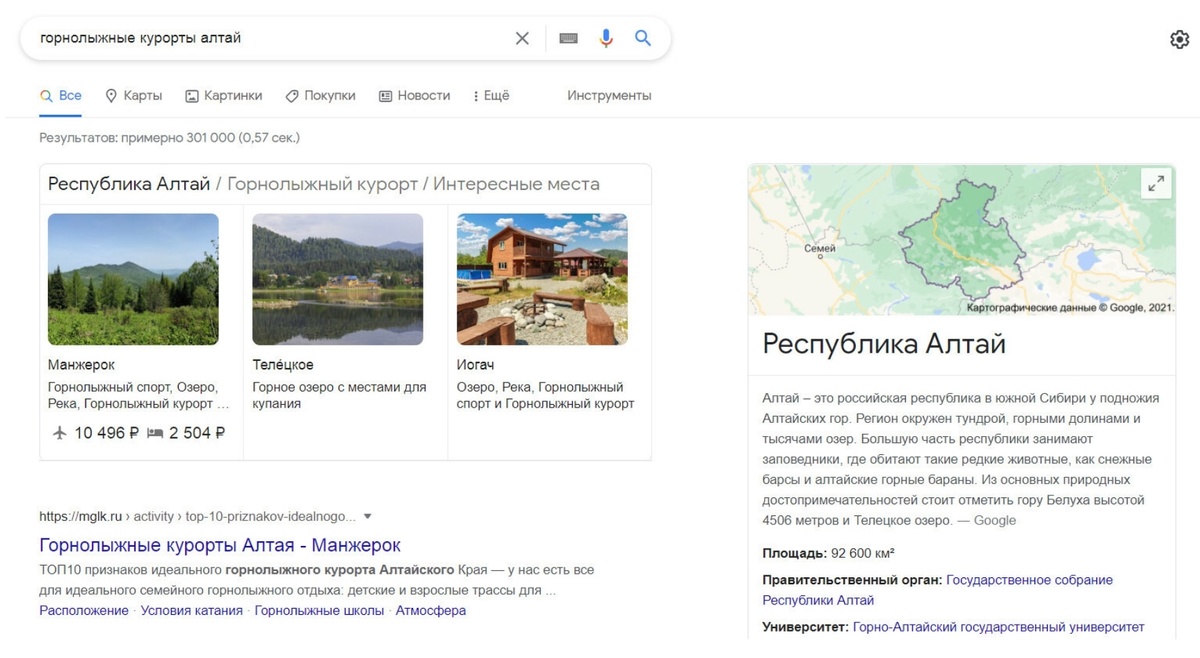This screenshot has width=1200, height=658.
Task: Click the Республика Алтай breadcrumb in carousel header
Action: coord(129,184)
